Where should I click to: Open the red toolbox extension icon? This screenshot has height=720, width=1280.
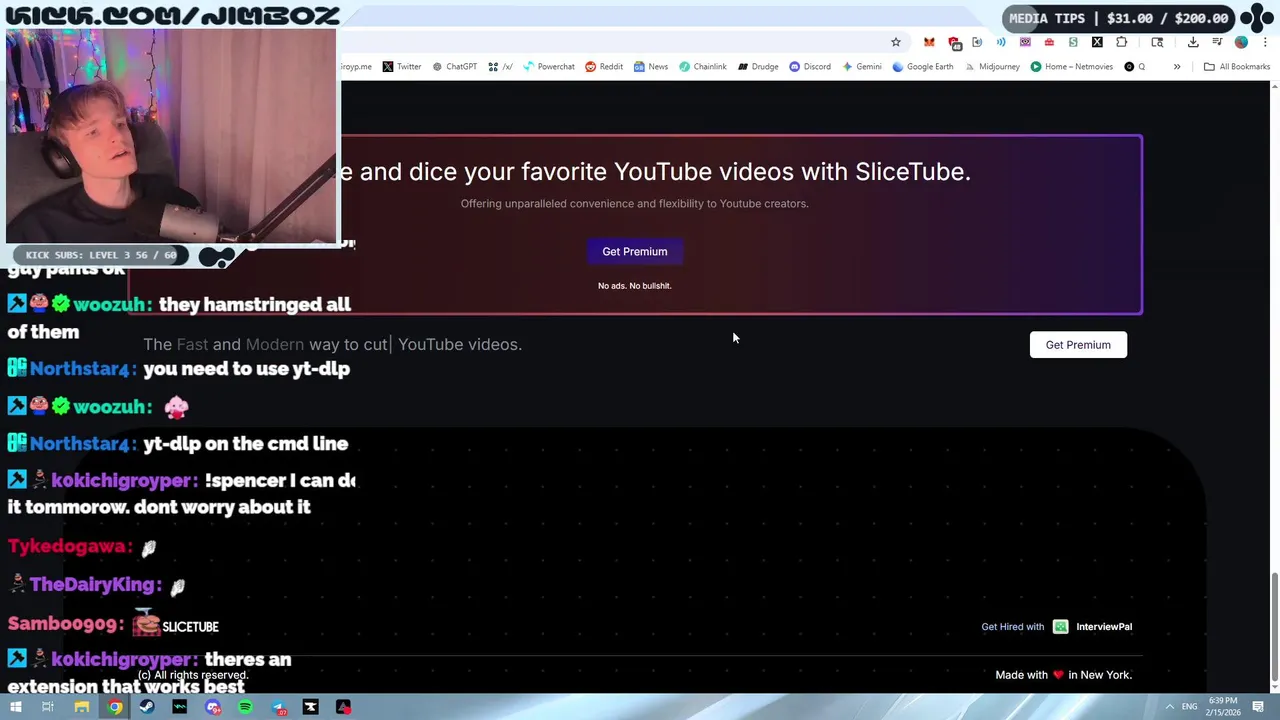(x=1049, y=42)
